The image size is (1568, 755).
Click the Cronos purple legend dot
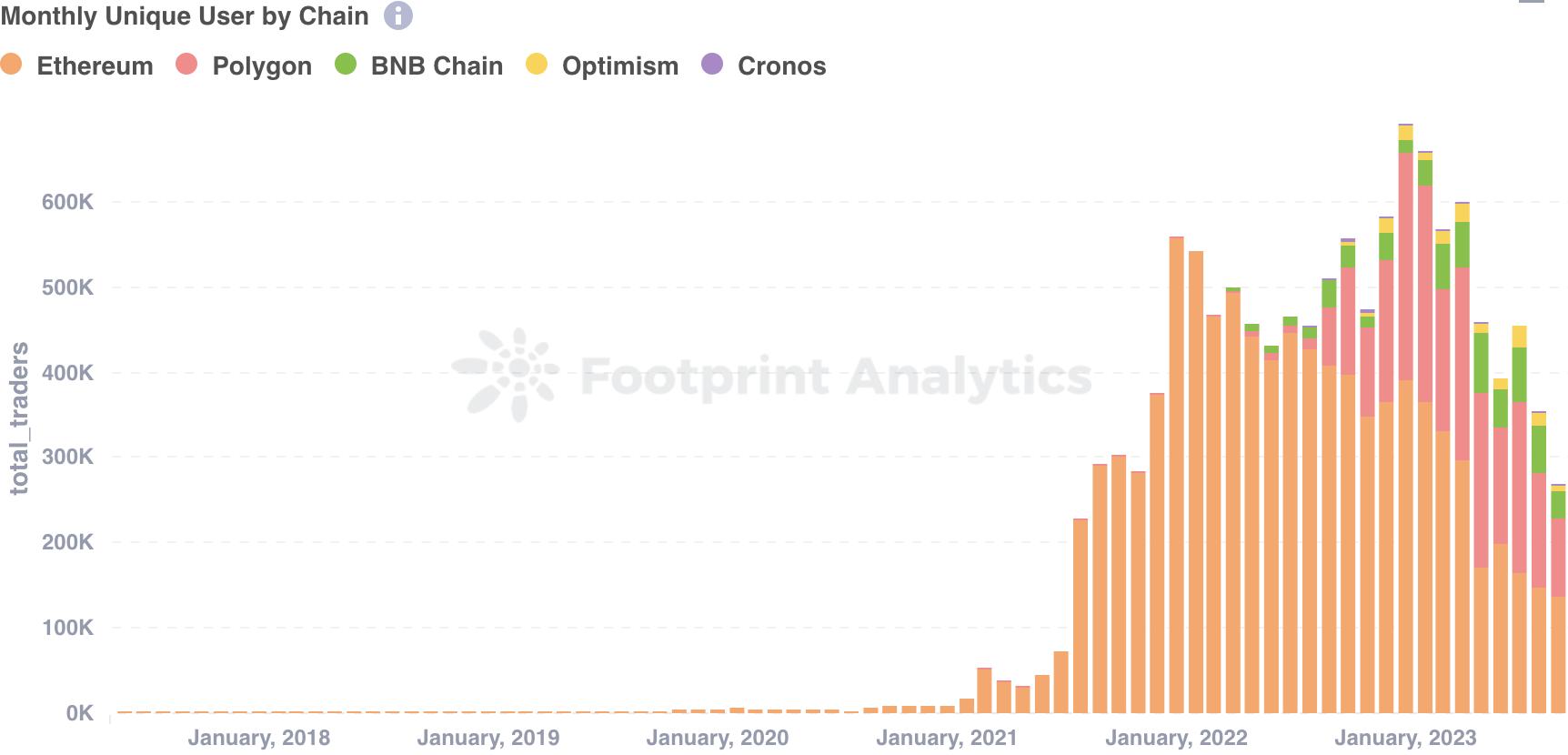coord(712,64)
